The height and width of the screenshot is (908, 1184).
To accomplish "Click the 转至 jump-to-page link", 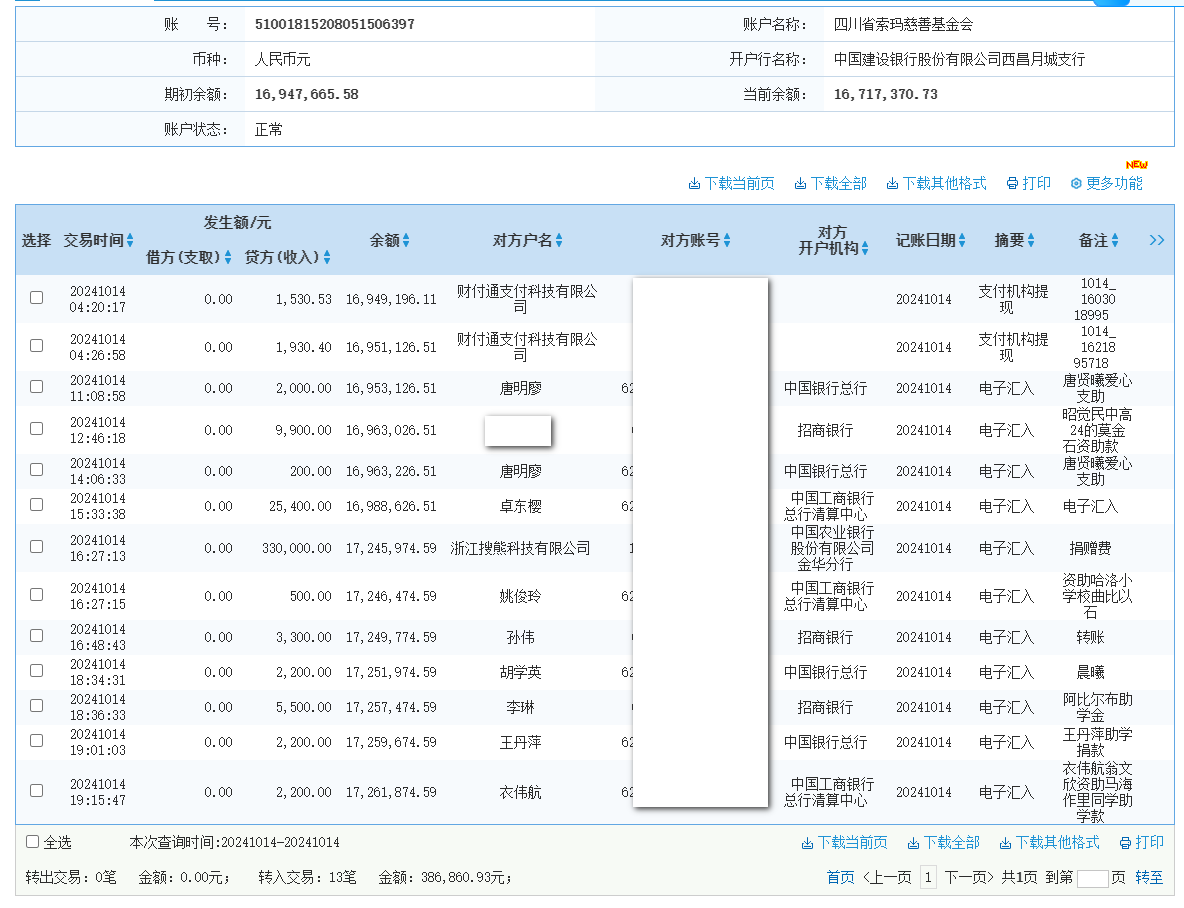I will [1150, 877].
